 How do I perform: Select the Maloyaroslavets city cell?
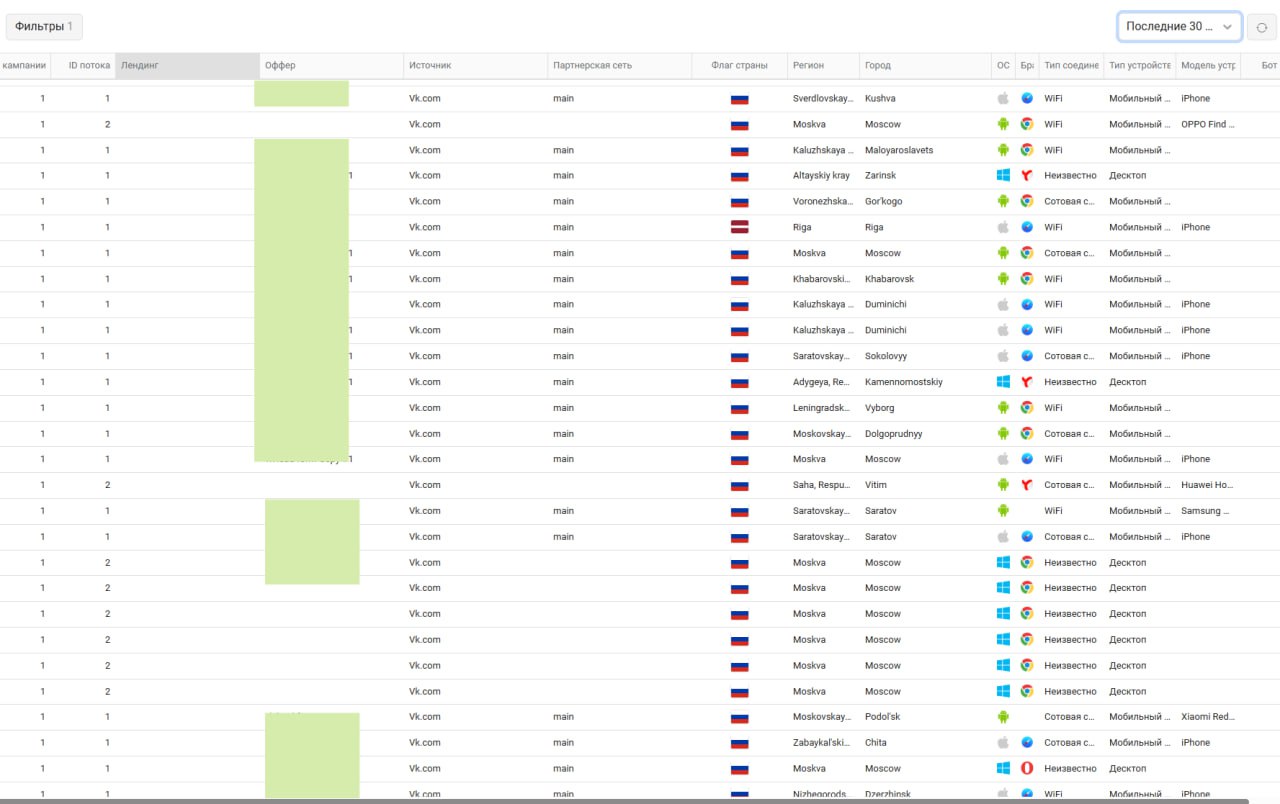coord(899,150)
